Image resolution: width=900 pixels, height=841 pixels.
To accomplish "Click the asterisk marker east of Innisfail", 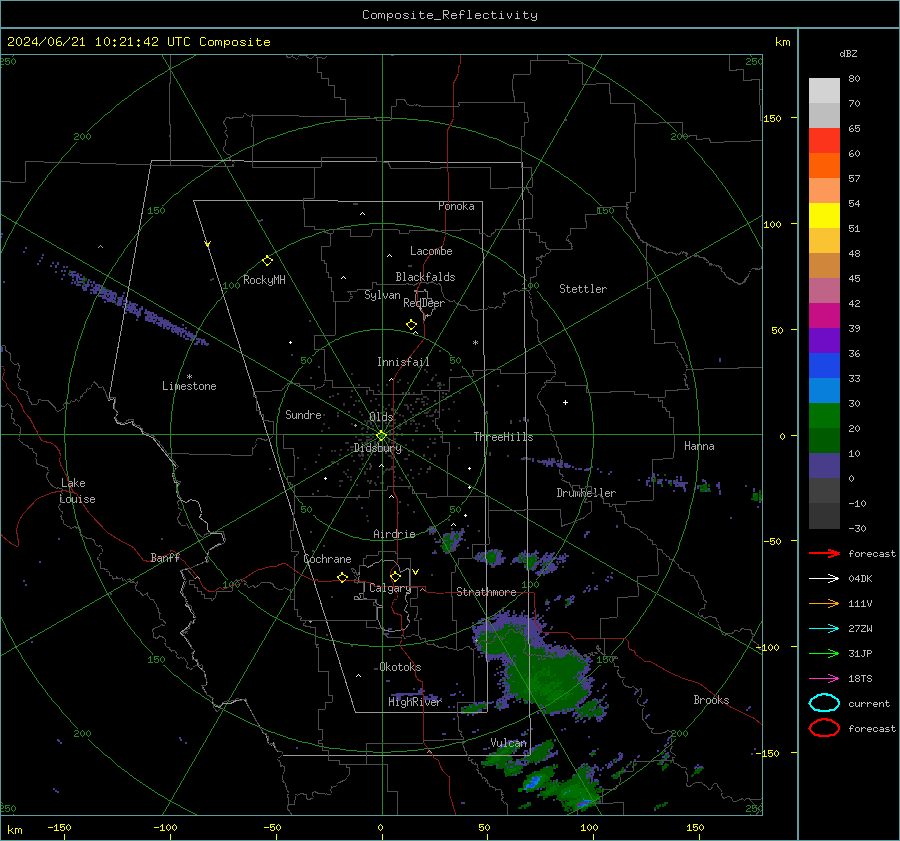I will 475,343.
